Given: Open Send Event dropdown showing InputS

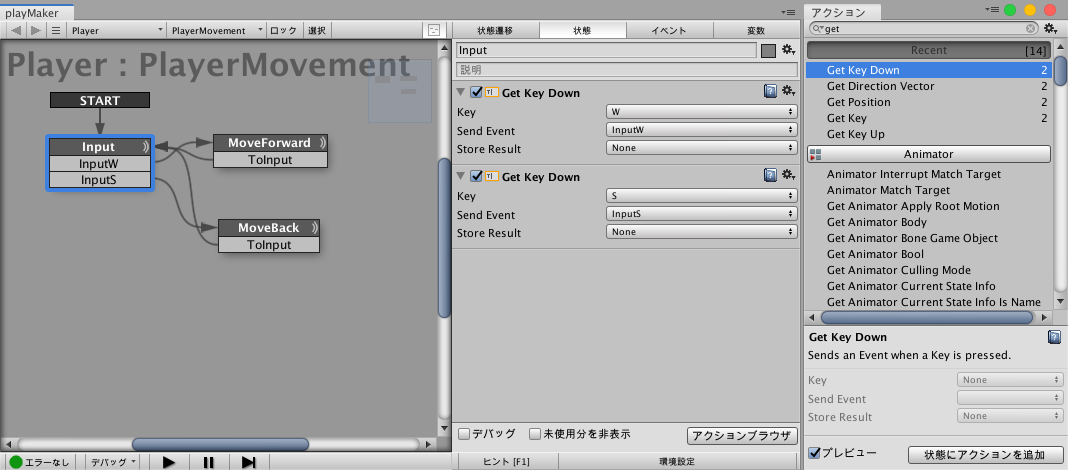Looking at the screenshot, I should coord(702,214).
